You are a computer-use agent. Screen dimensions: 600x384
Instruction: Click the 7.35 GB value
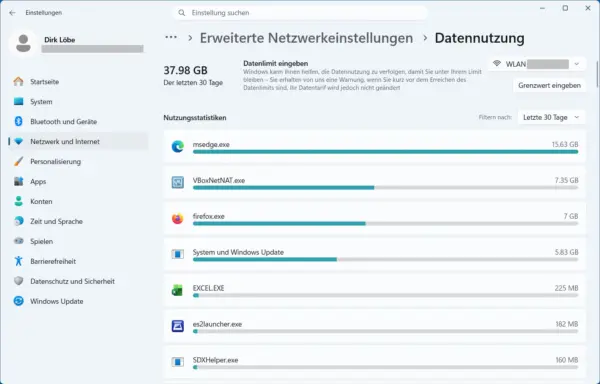(566, 180)
